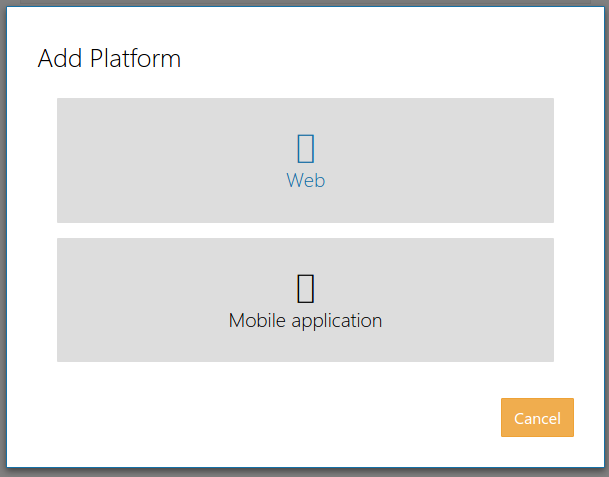Click the word "Web" under the icon
Image resolution: width=609 pixels, height=477 pixels.
coord(306,181)
